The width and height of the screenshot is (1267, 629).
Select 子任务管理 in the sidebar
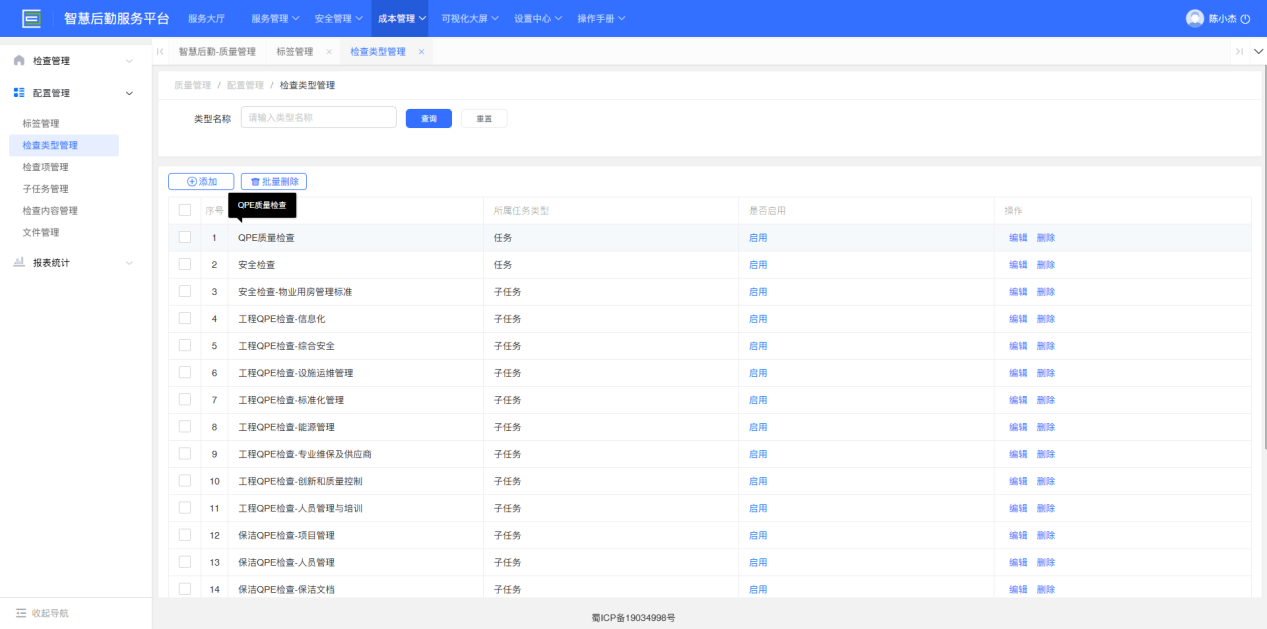[46, 189]
